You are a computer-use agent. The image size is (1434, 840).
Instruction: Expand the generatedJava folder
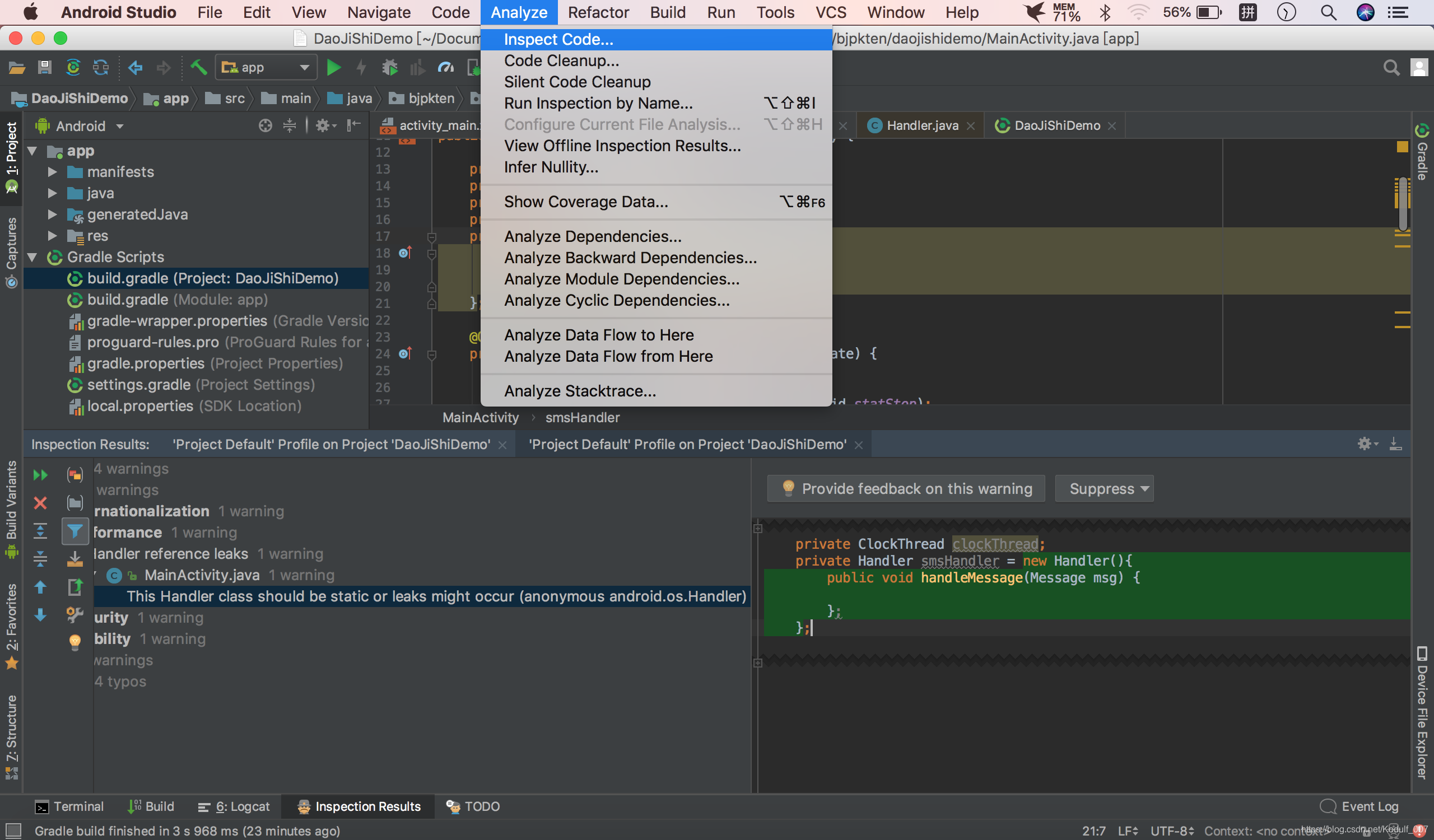pos(52,214)
